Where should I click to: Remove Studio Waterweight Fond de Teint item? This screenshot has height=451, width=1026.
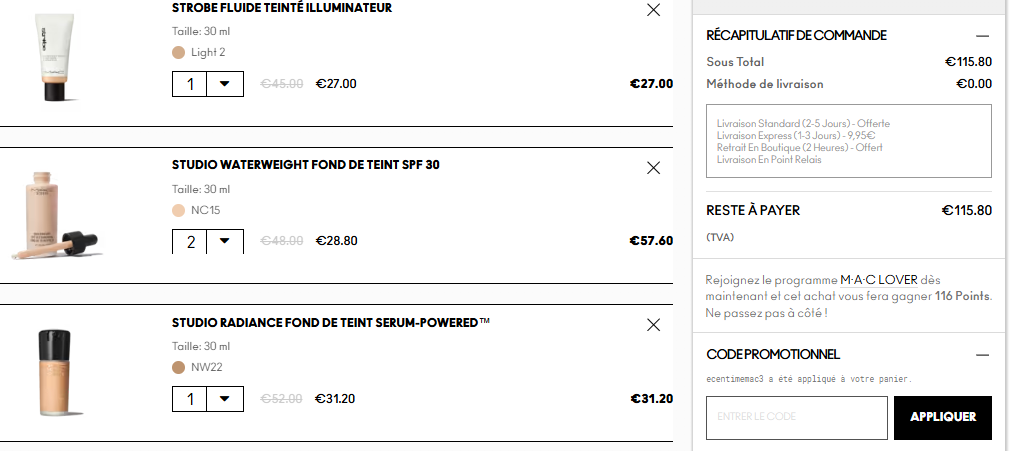tap(654, 168)
